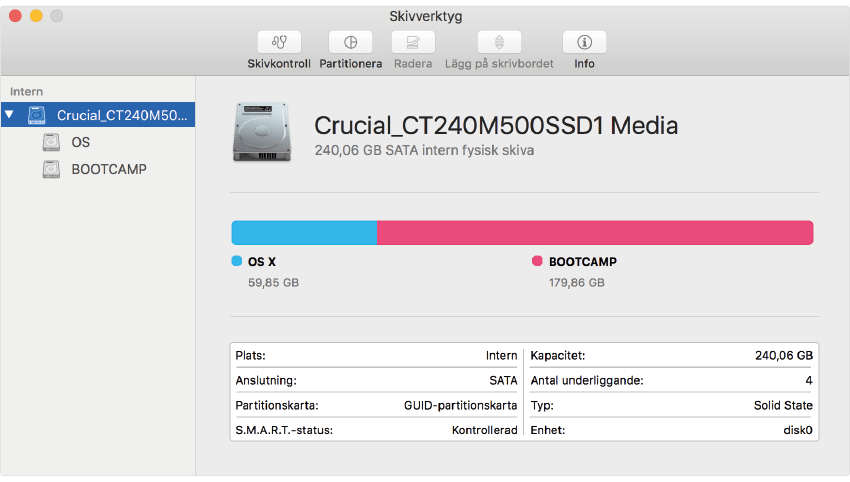Click the Radera erase icon

(413, 42)
